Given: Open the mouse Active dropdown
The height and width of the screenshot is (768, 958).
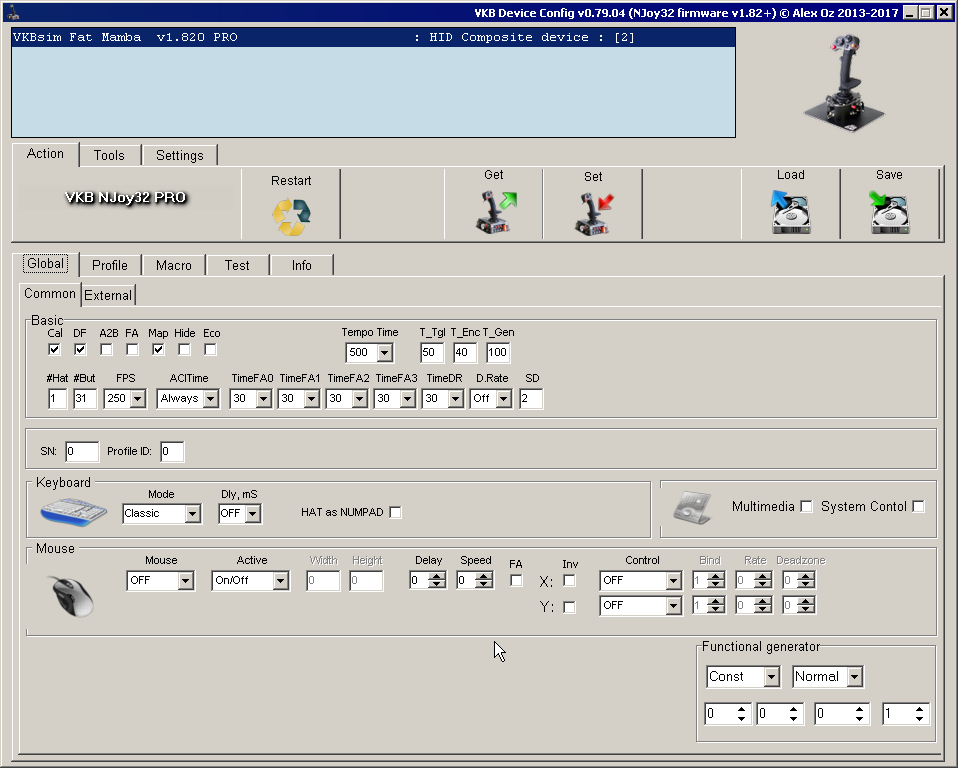Looking at the screenshot, I should point(280,580).
